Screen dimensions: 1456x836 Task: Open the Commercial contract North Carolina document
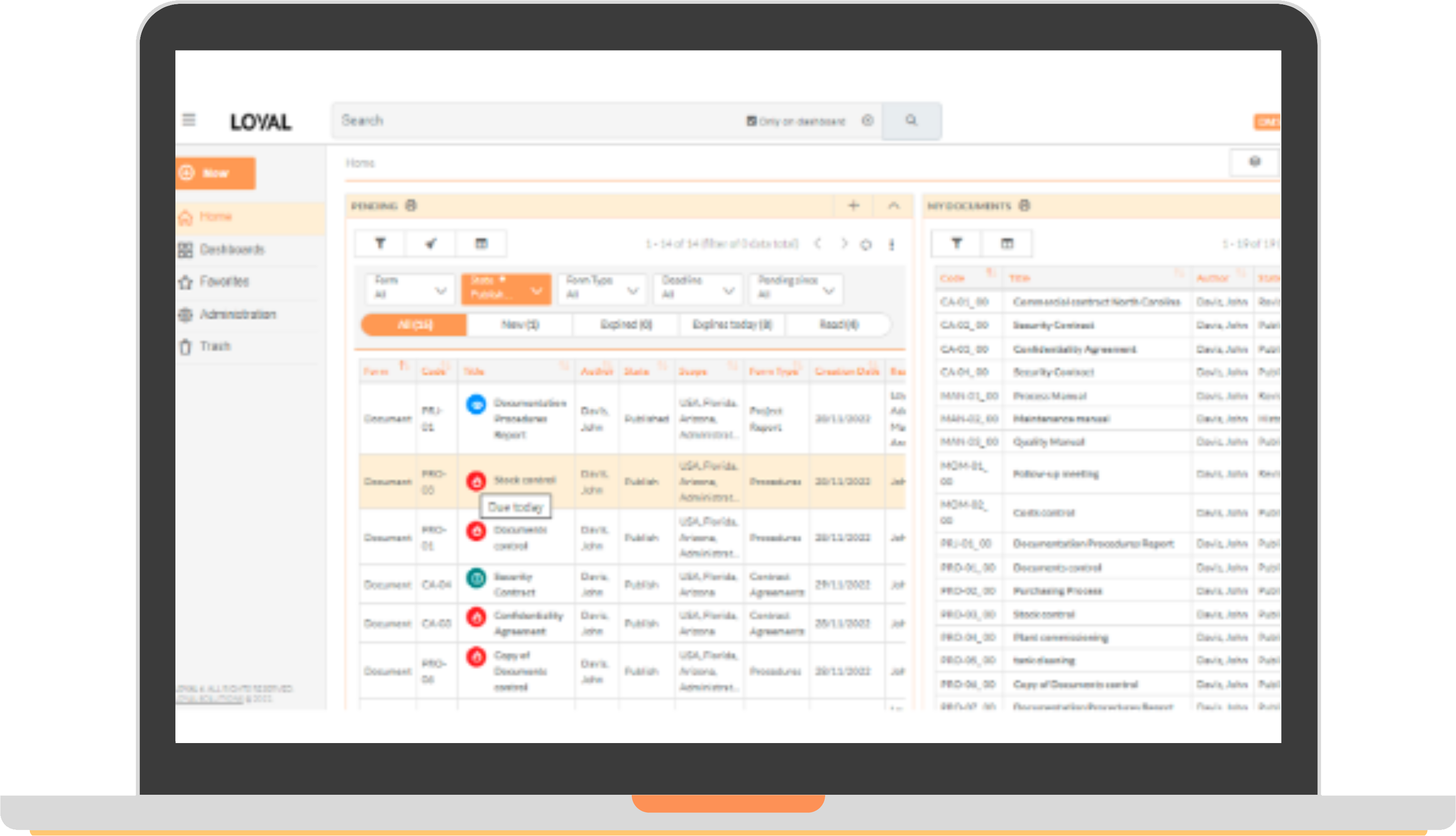(x=1096, y=302)
